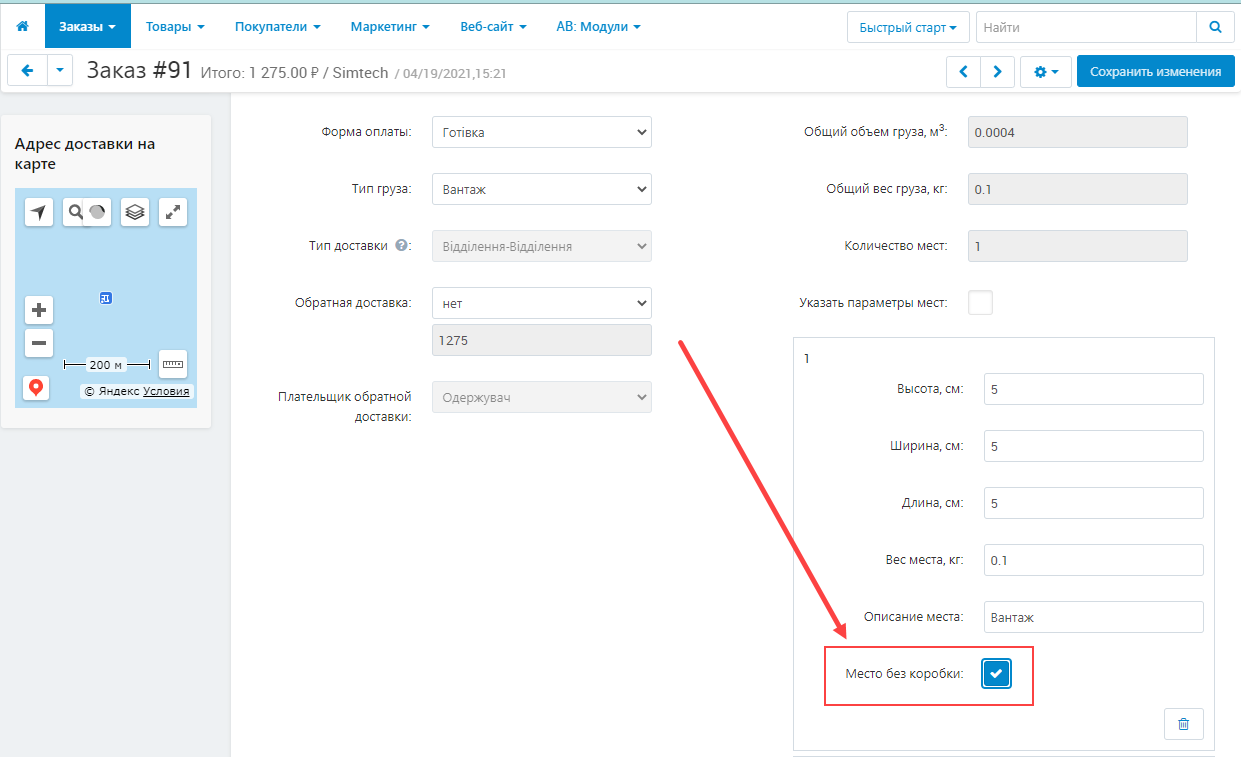This screenshot has height=757, width=1241.
Task: Go to the previous order arrow
Action: click(x=964, y=72)
